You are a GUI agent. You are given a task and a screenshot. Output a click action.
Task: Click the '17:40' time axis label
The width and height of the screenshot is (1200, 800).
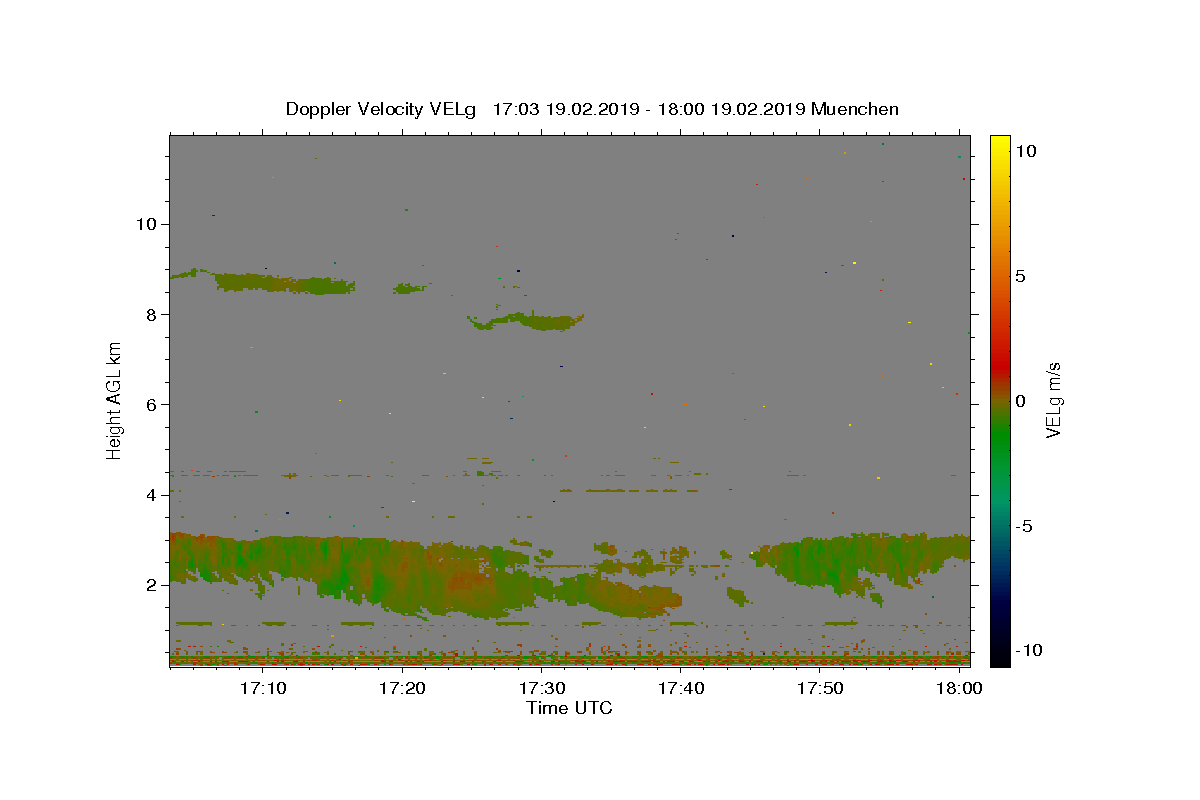click(x=681, y=689)
